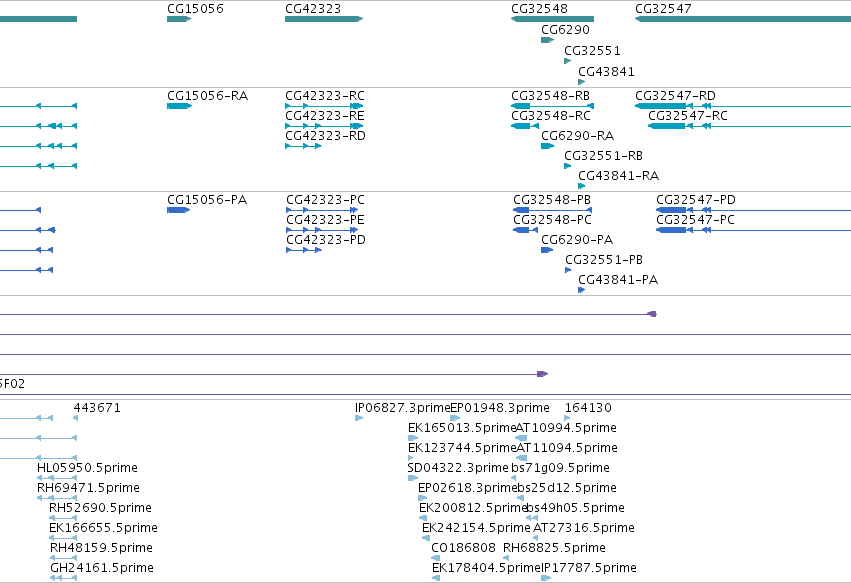Click the EK165013.5prime EST glyph

[x=413, y=438]
